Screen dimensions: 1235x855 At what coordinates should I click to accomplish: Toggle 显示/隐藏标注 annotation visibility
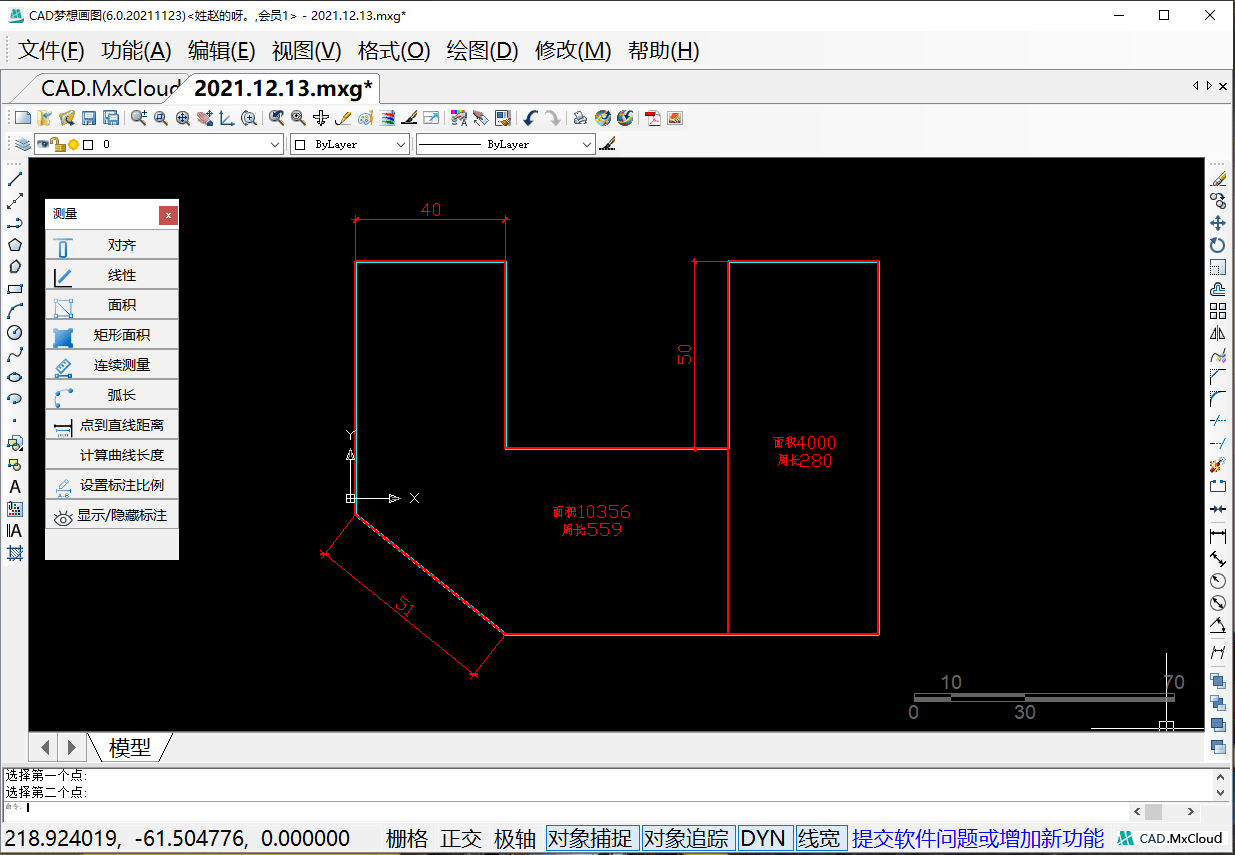point(112,515)
